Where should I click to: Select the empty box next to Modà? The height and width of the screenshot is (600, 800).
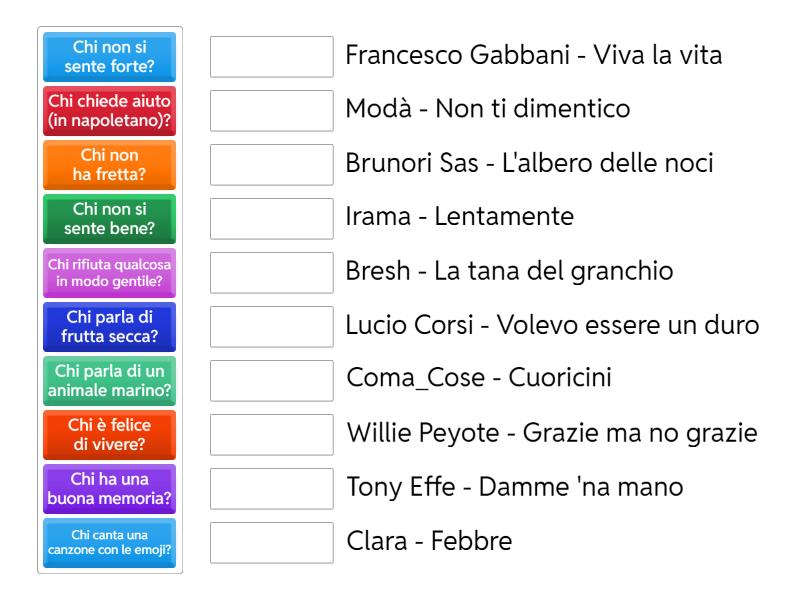272,111
